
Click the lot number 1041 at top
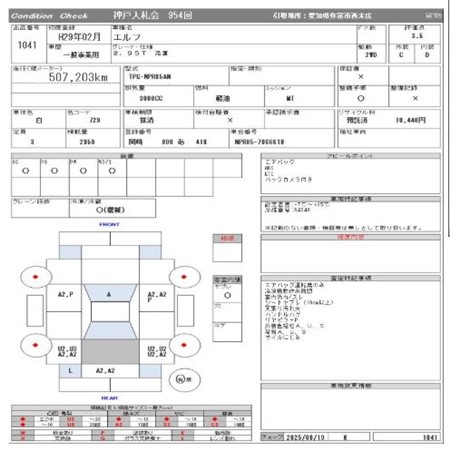pyautogui.click(x=27, y=45)
